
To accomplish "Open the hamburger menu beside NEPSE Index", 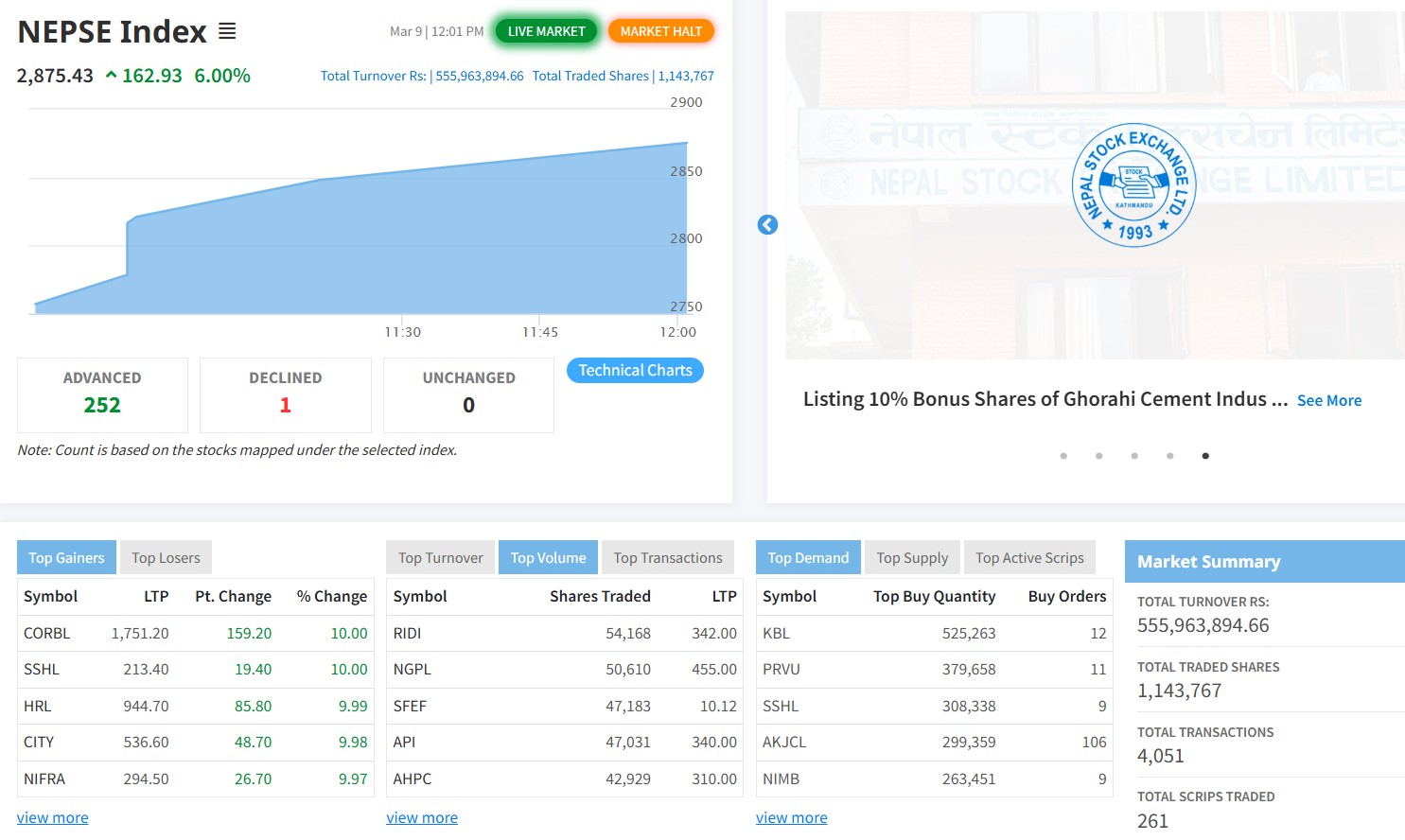I will point(227,32).
